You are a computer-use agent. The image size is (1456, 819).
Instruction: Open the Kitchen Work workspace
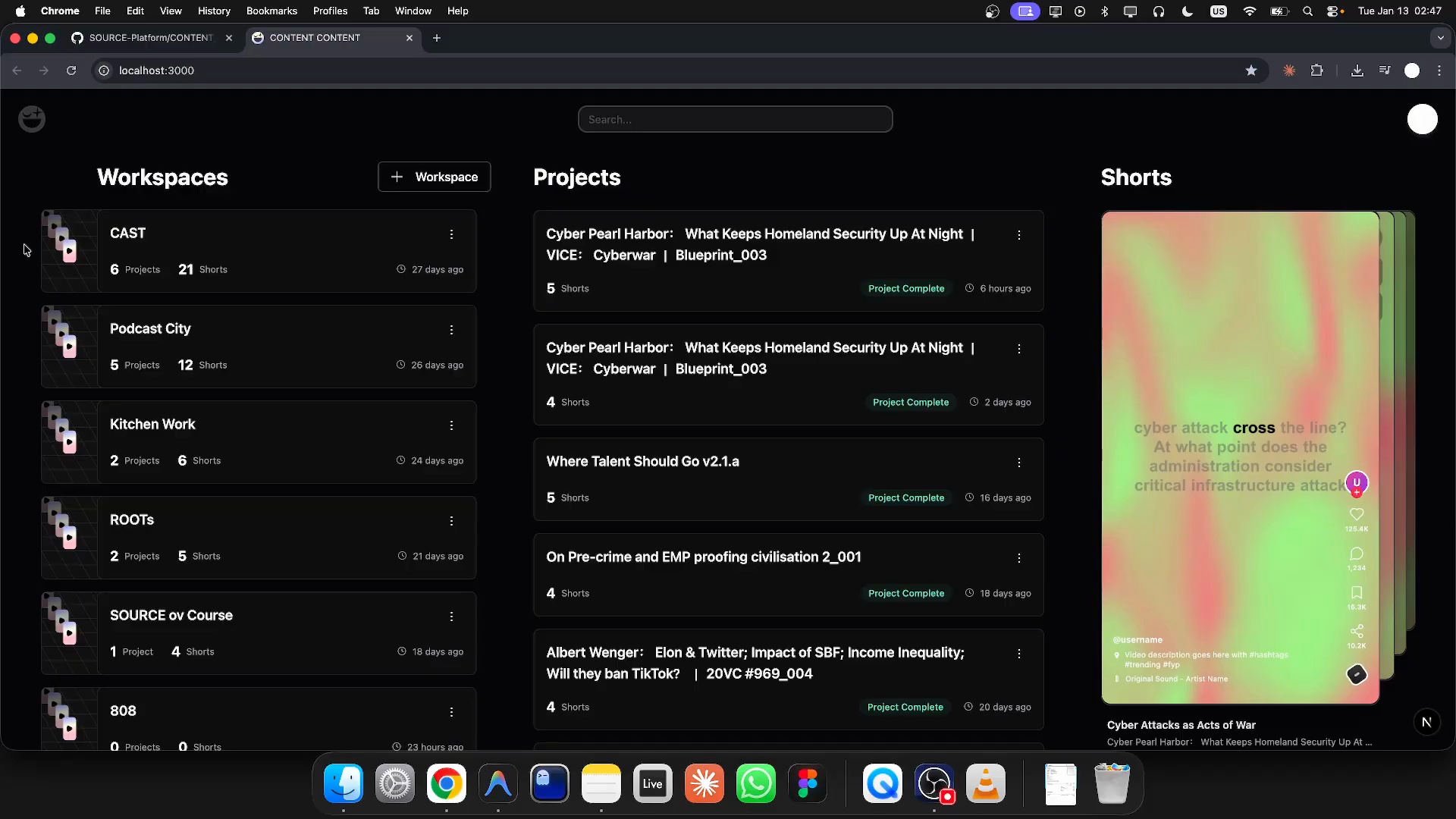pos(259,442)
